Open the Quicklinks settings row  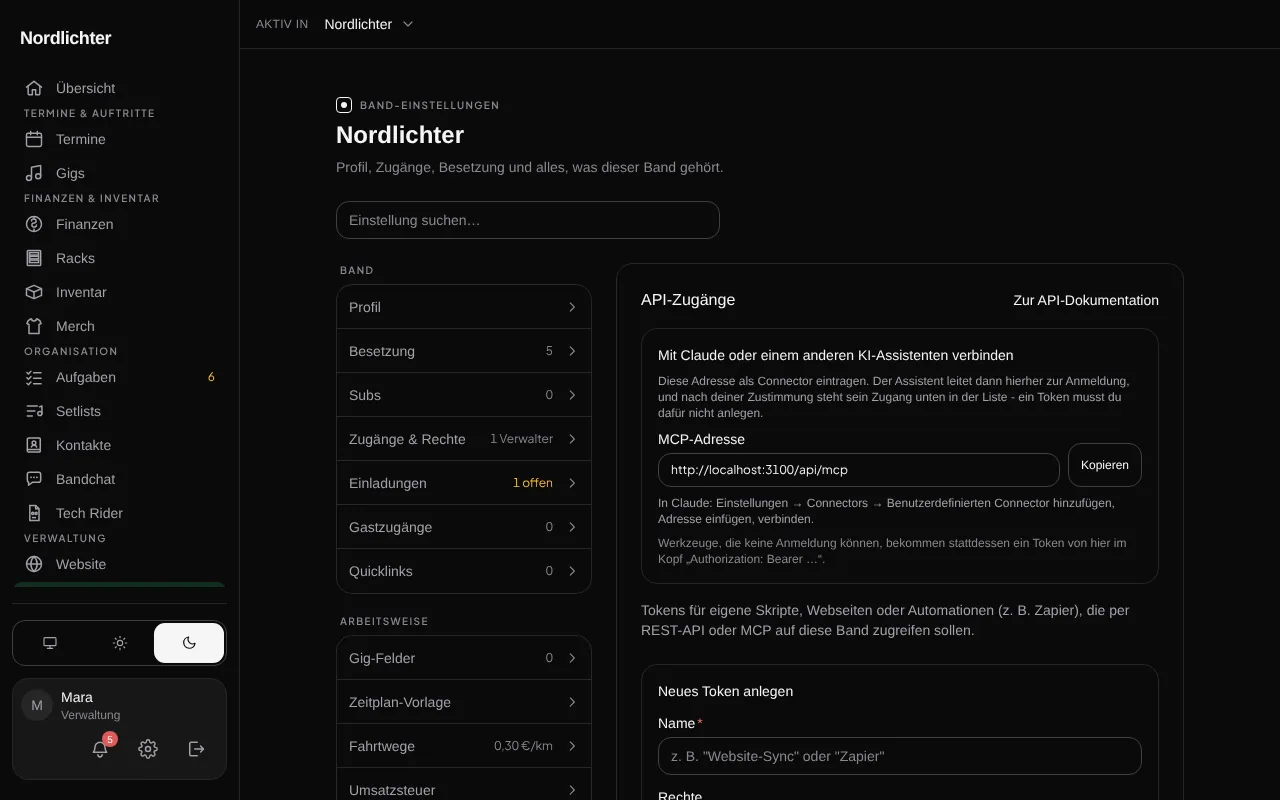(464, 571)
